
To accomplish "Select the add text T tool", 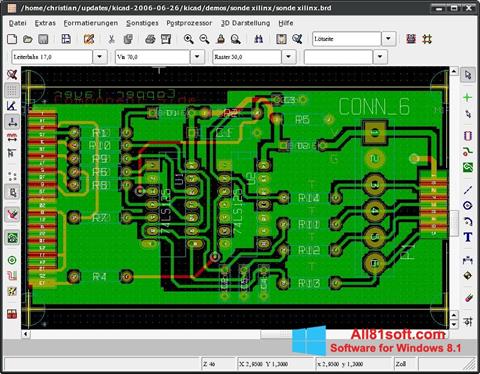I will 468,237.
